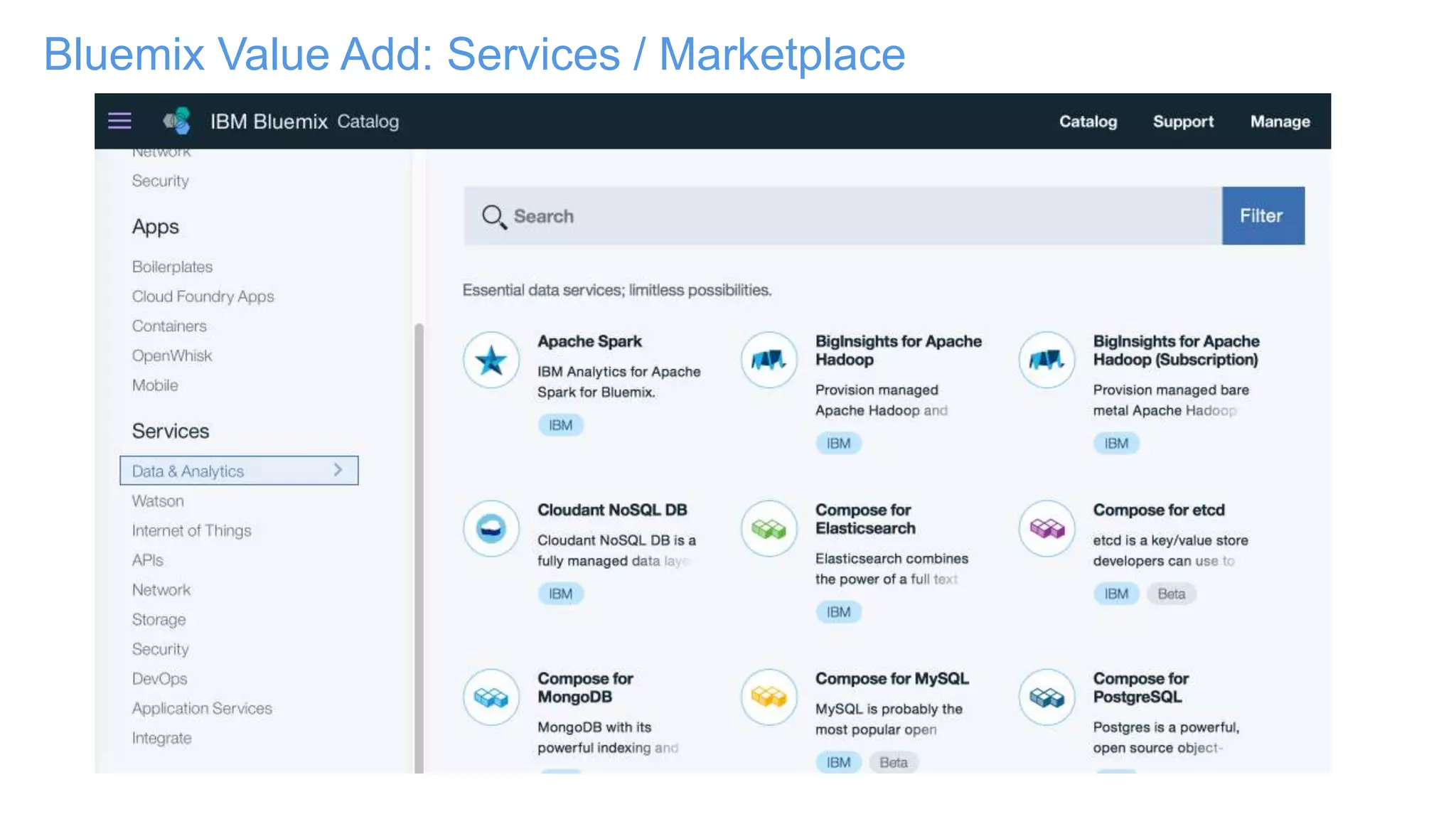Open Compose for etcd purple cubes icon
Screen dimensions: 1456x819
tap(1046, 528)
